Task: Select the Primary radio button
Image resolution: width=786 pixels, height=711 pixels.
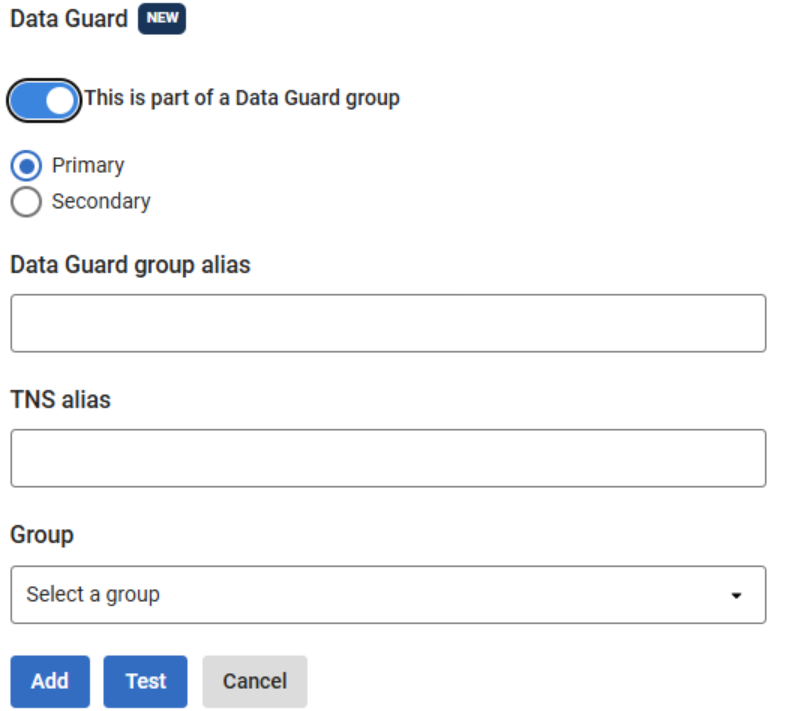Action: (x=26, y=166)
